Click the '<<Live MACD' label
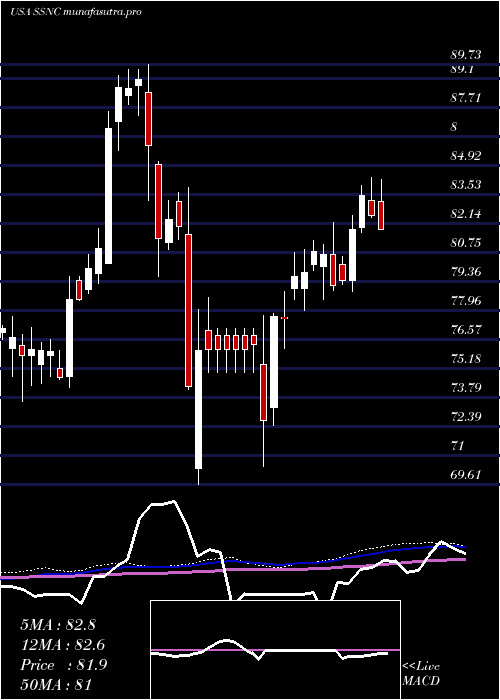The width and height of the screenshot is (500, 700). click(x=421, y=674)
